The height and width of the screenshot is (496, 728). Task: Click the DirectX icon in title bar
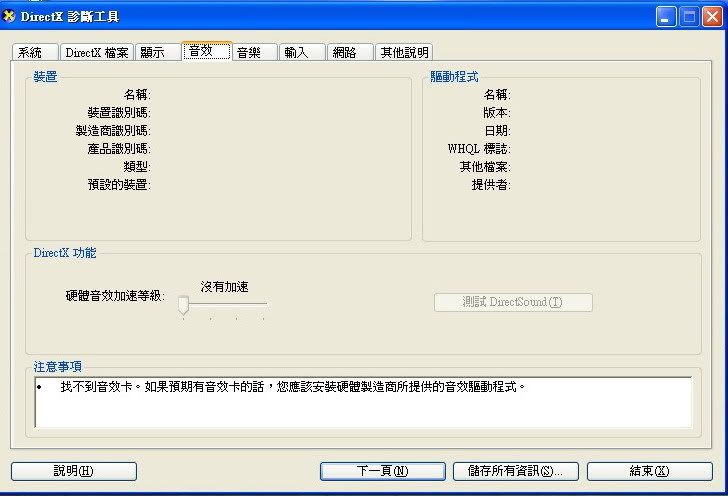click(9, 16)
